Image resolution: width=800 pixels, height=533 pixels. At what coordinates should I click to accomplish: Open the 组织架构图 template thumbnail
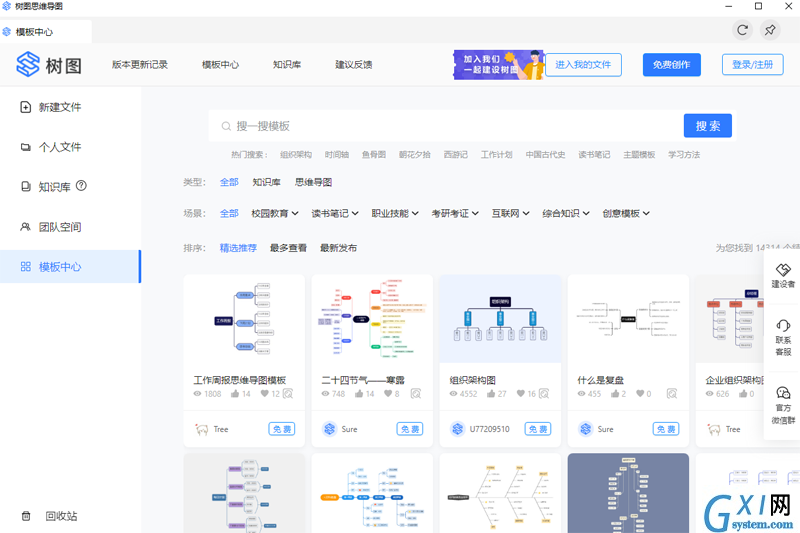click(x=500, y=319)
